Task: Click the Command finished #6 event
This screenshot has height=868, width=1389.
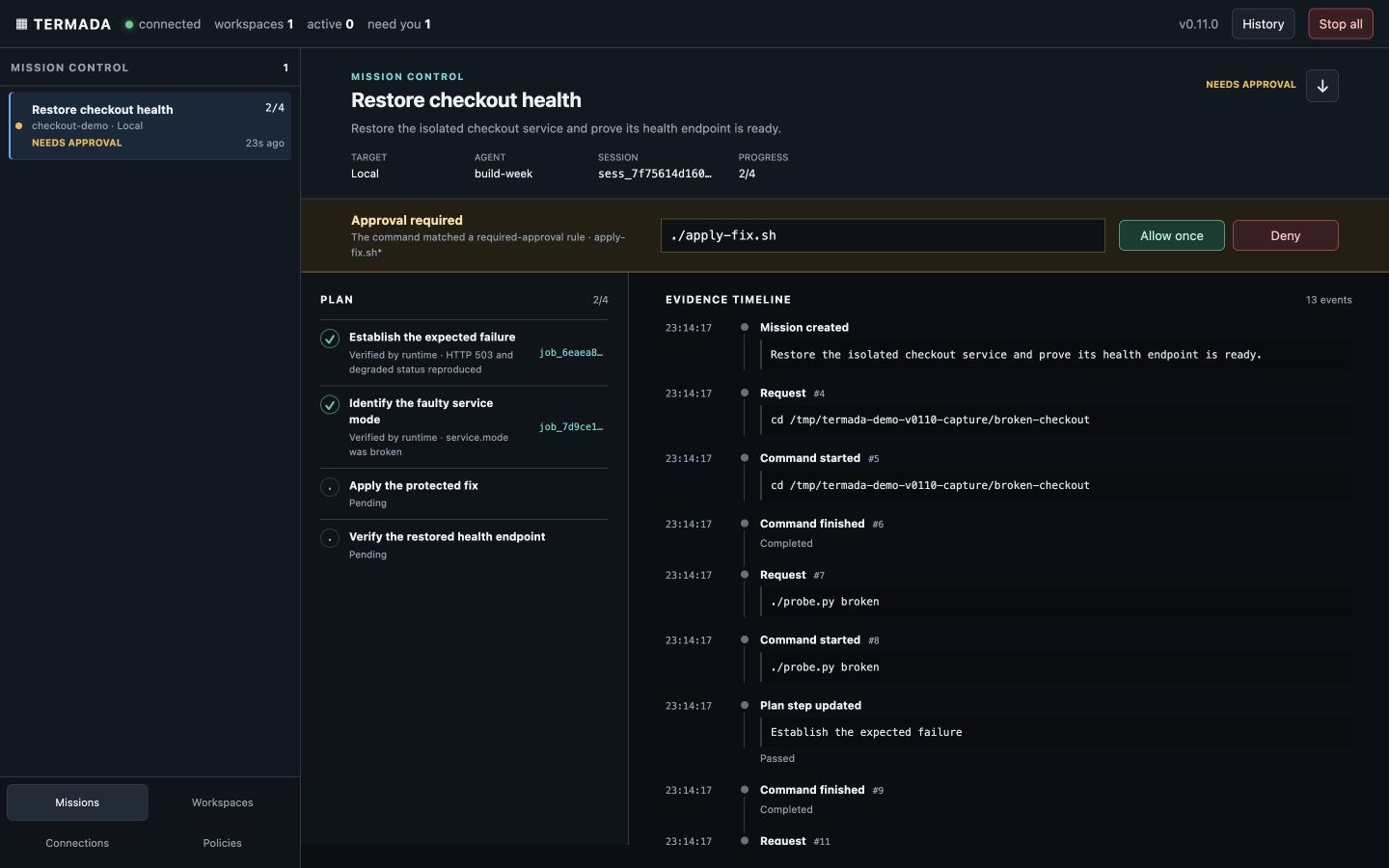Action: pos(822,524)
